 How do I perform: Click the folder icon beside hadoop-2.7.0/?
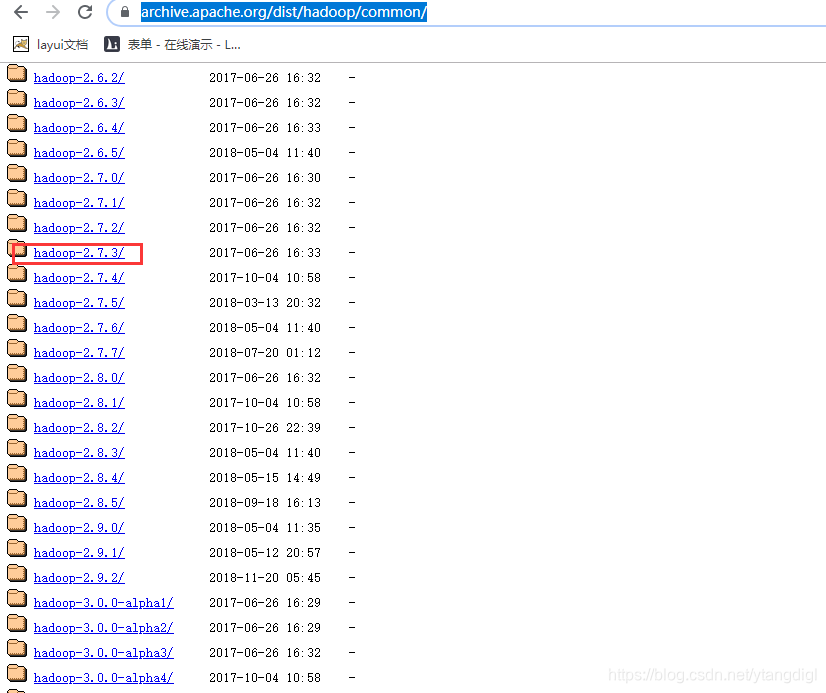[x=17, y=173]
